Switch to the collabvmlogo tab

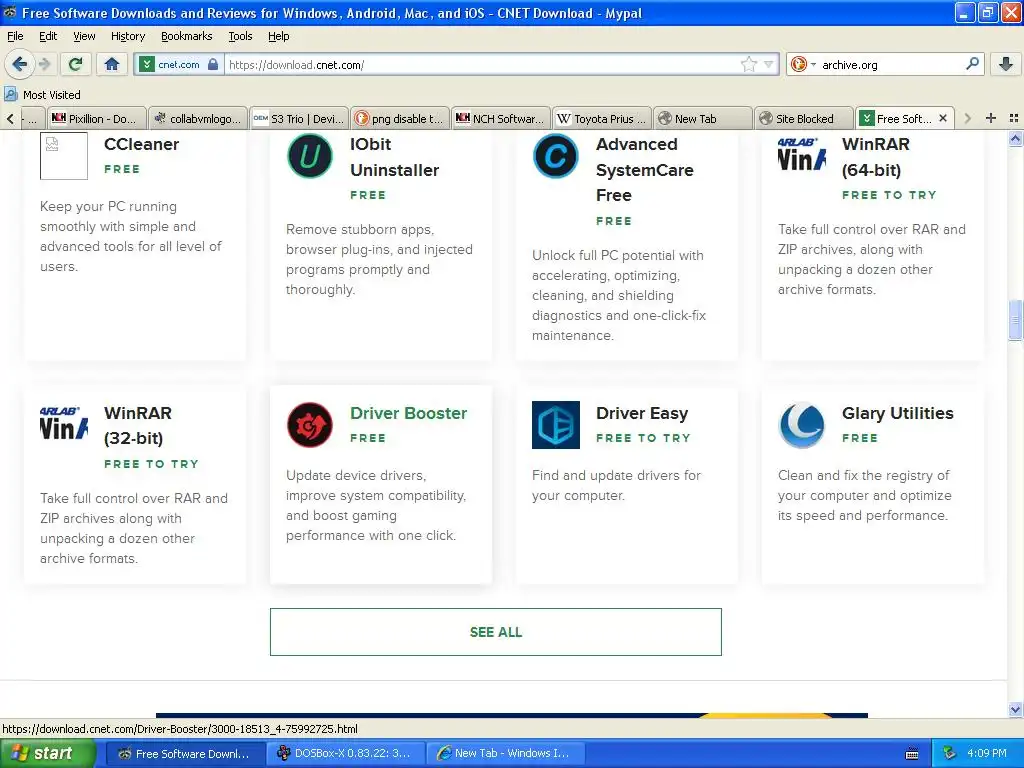(x=198, y=118)
